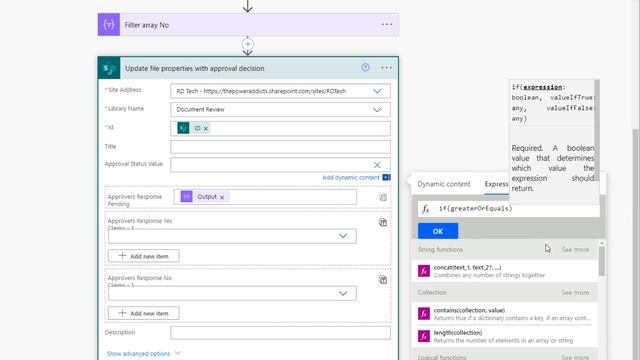Select contains(collection, value) function
The width and height of the screenshot is (640, 360).
click(505, 313)
